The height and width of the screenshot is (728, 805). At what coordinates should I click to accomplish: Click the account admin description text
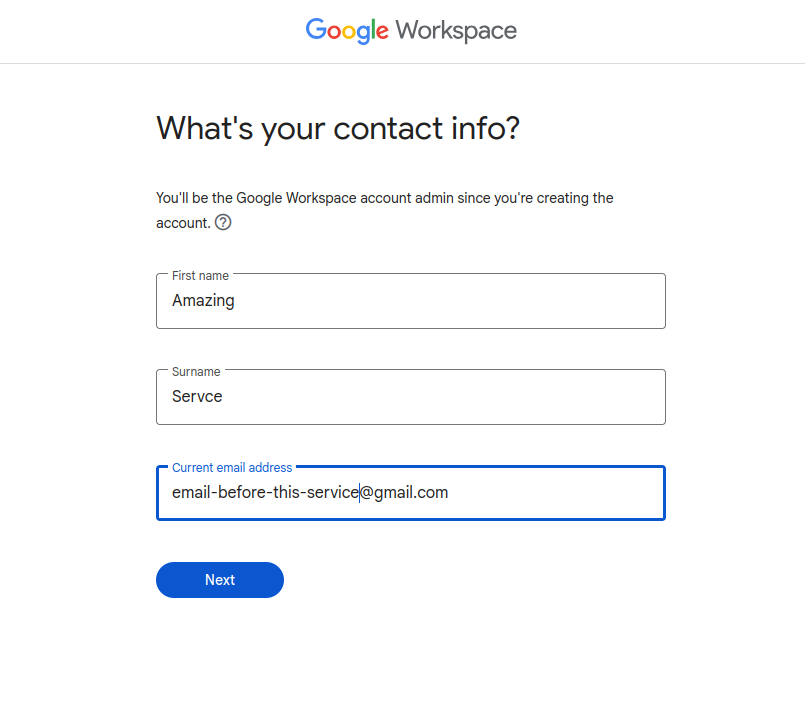point(385,198)
